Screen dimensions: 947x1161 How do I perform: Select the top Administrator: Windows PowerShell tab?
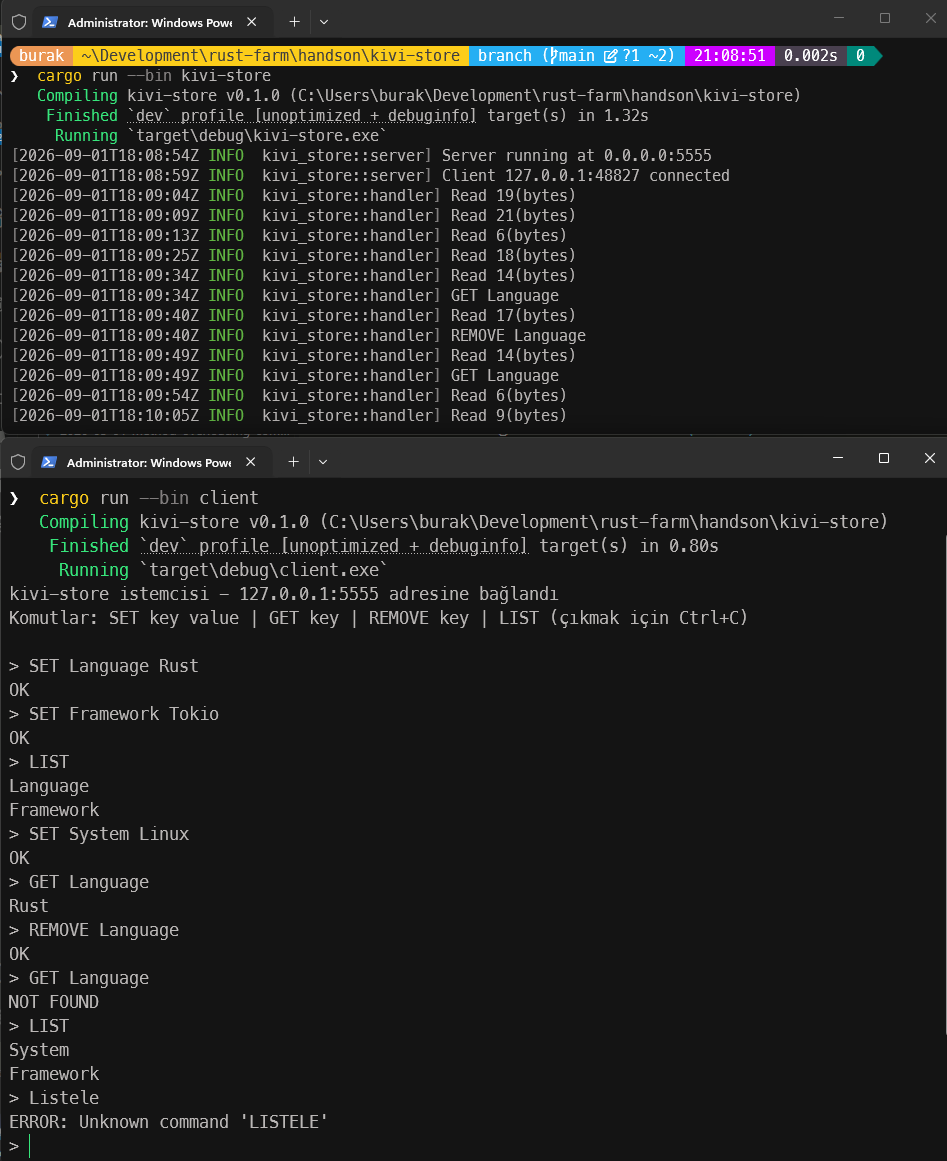pos(150,22)
